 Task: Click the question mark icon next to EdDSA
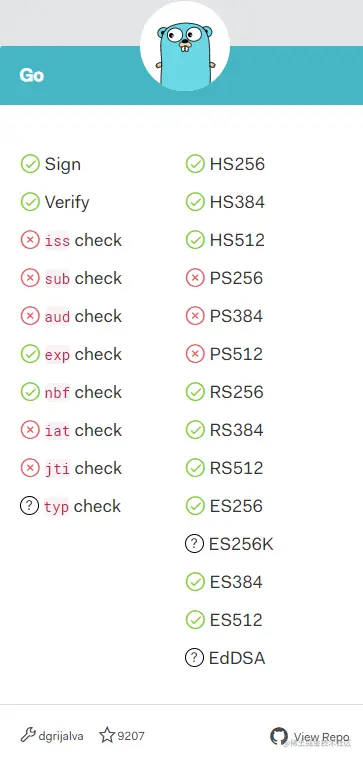click(194, 658)
